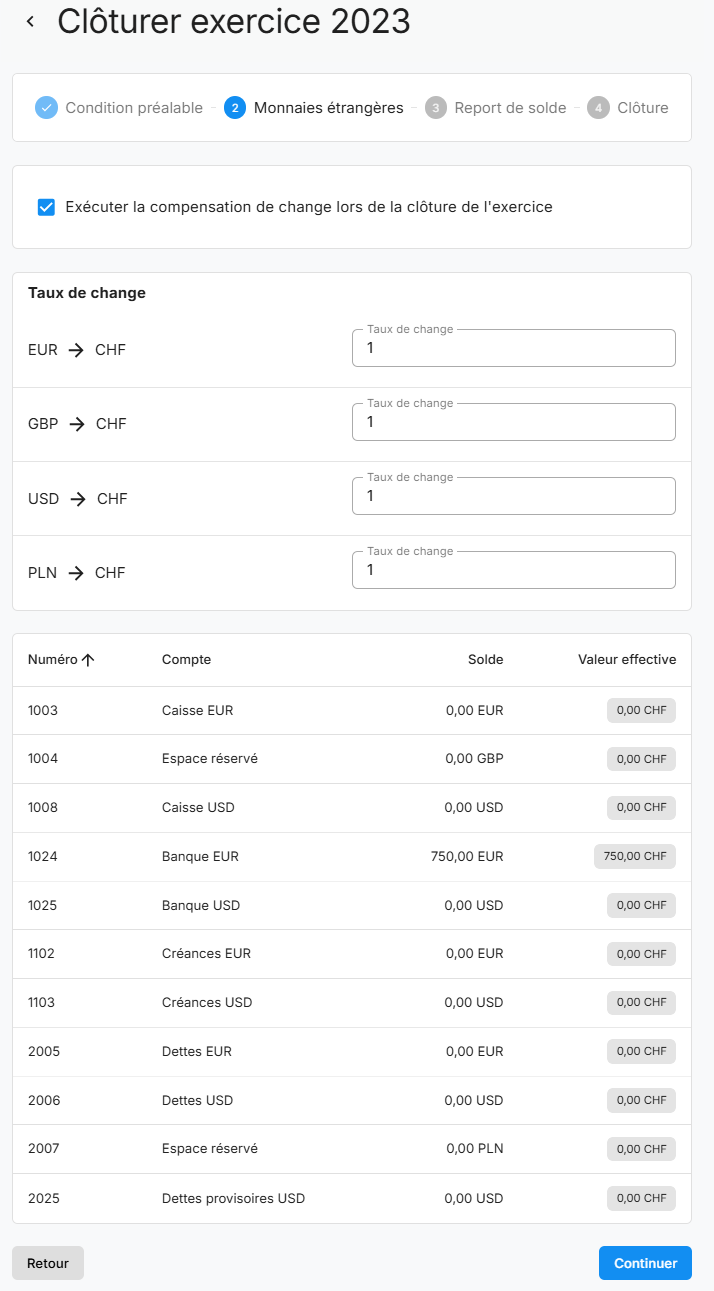Click the EUR to CHF exchange rate field
The width and height of the screenshot is (714, 1291).
(513, 348)
